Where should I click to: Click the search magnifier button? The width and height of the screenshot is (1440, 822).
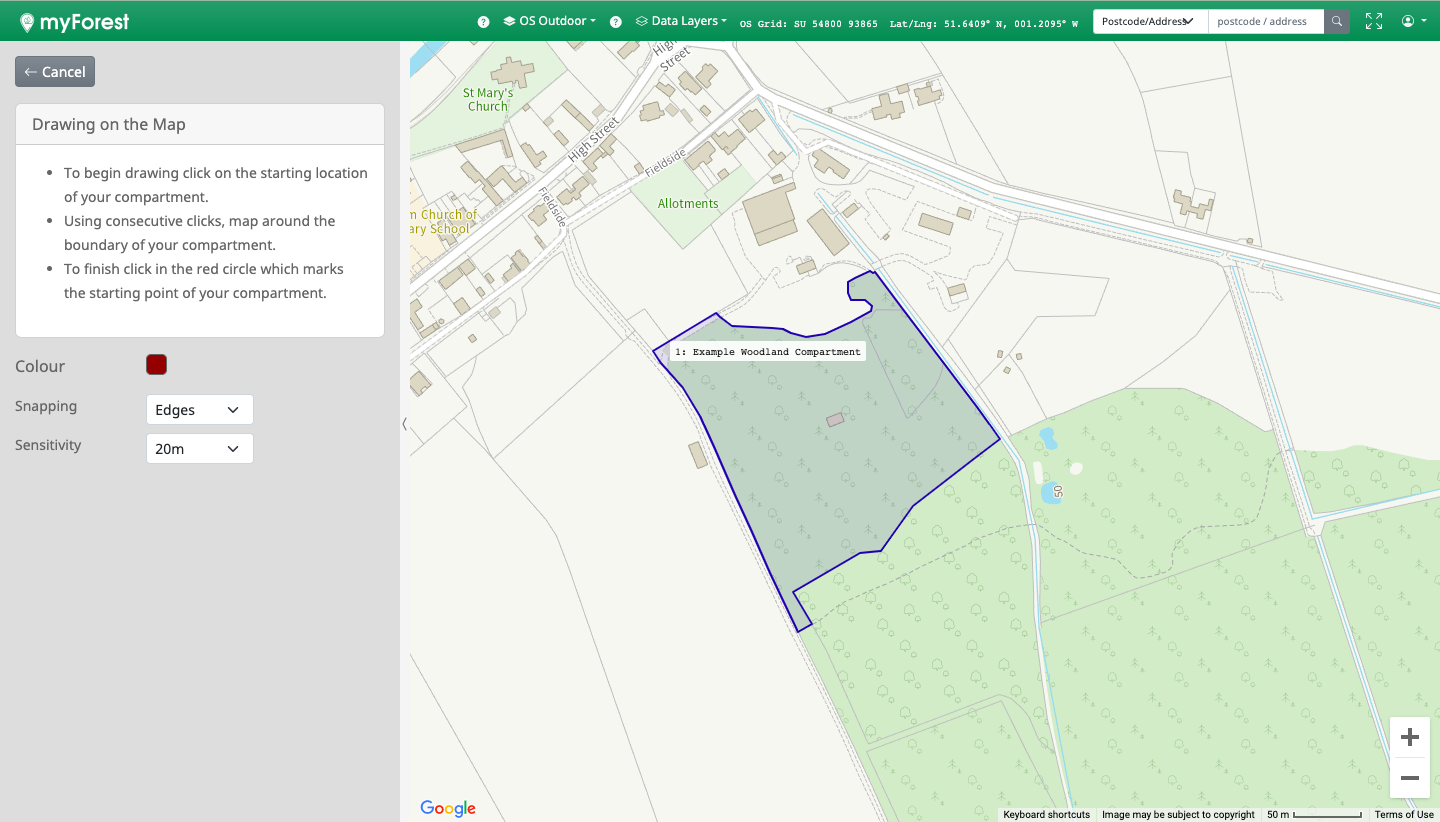[x=1337, y=21]
